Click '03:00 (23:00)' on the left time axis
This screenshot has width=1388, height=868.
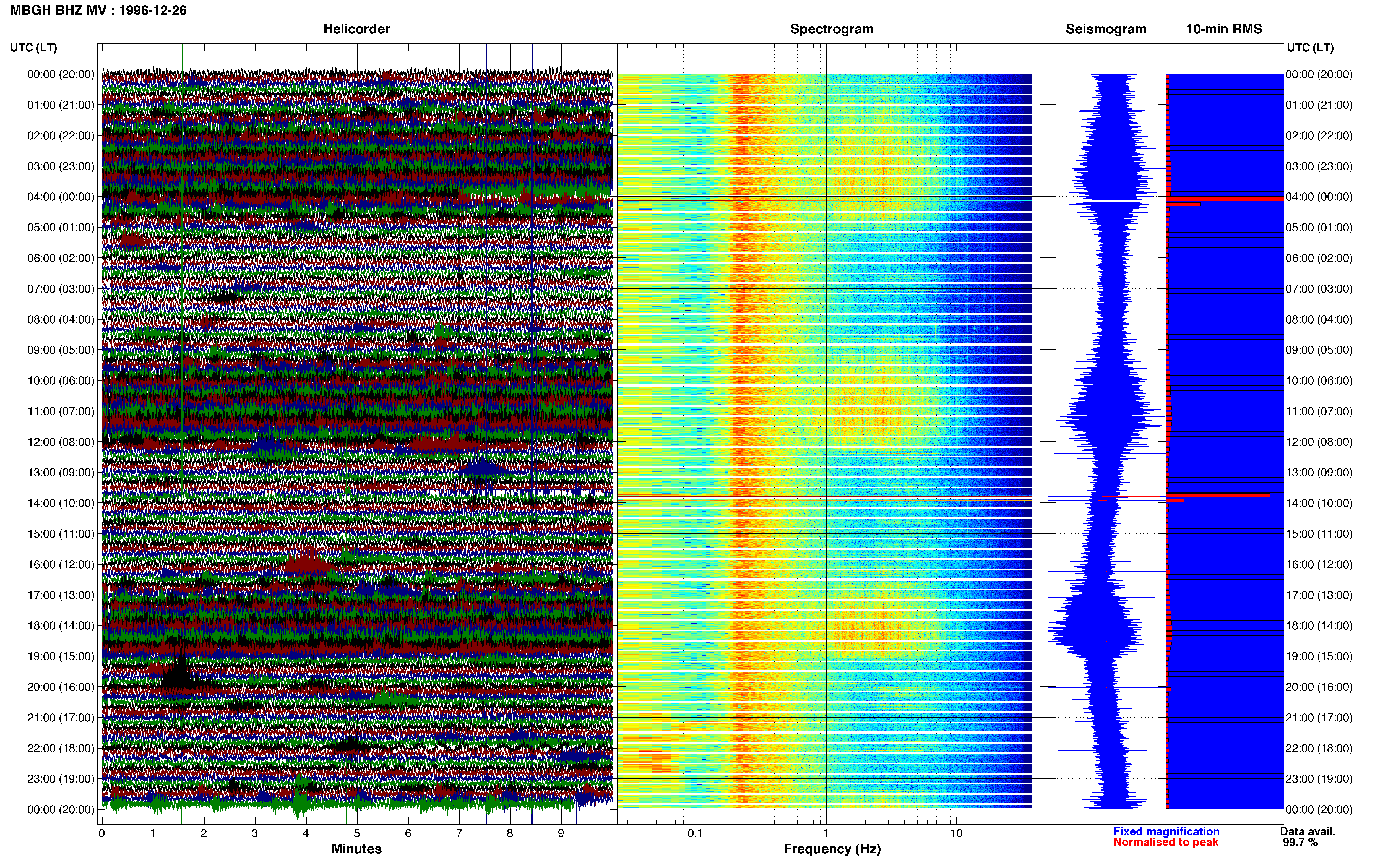(61, 166)
